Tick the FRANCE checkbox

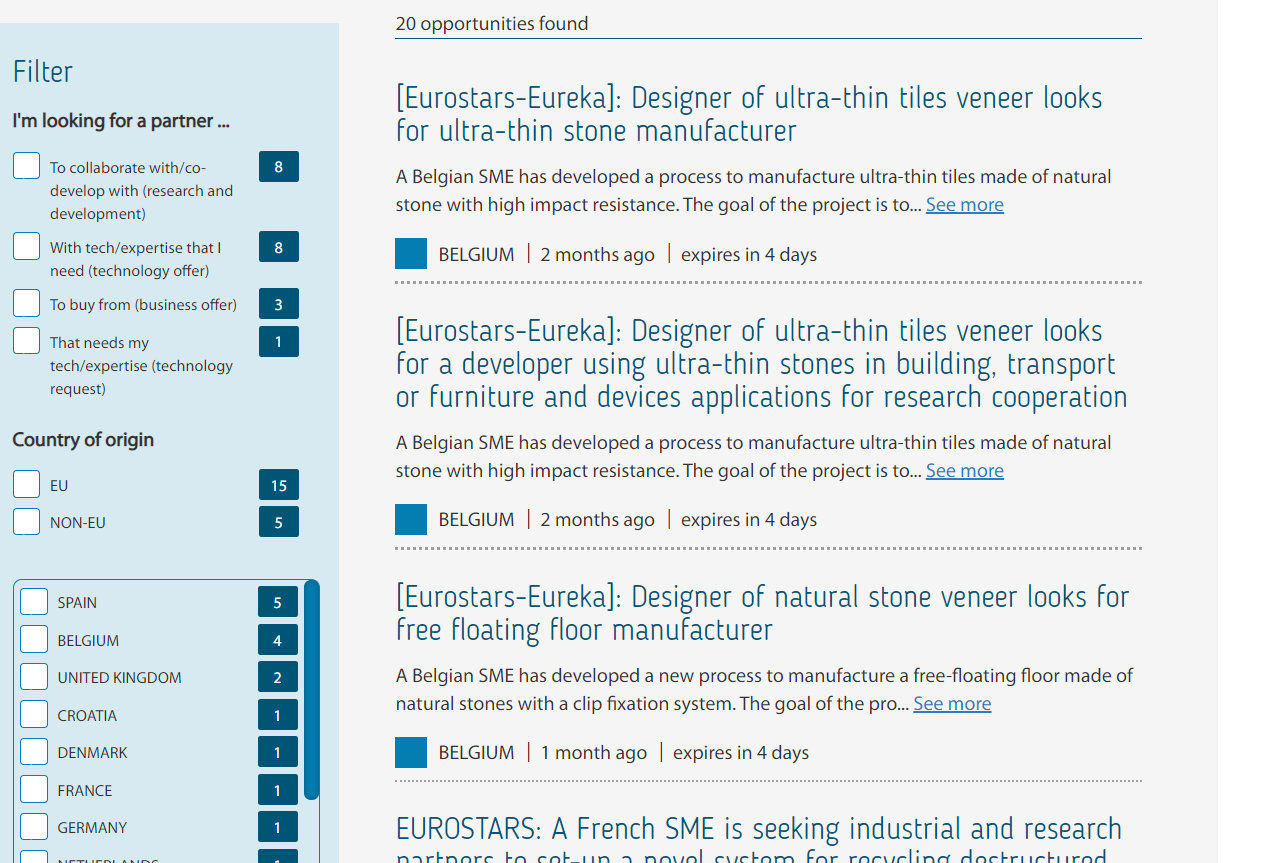[x=34, y=789]
